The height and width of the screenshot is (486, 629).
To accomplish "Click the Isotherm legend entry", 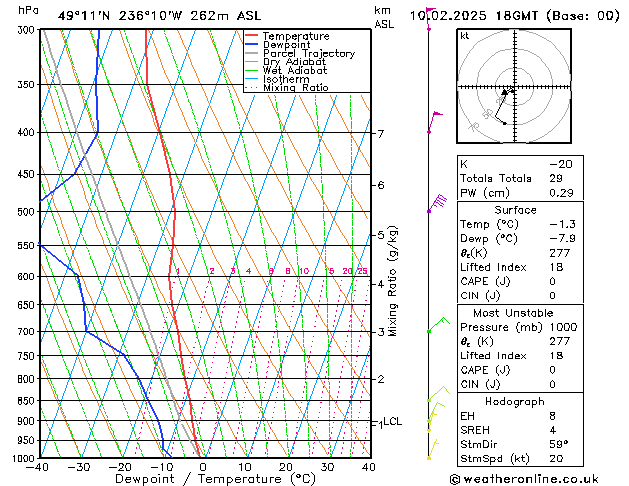I will [x=277, y=79].
